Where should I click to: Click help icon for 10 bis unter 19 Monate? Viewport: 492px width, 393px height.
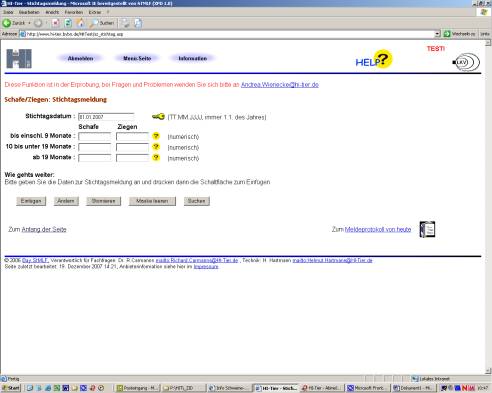click(156, 147)
